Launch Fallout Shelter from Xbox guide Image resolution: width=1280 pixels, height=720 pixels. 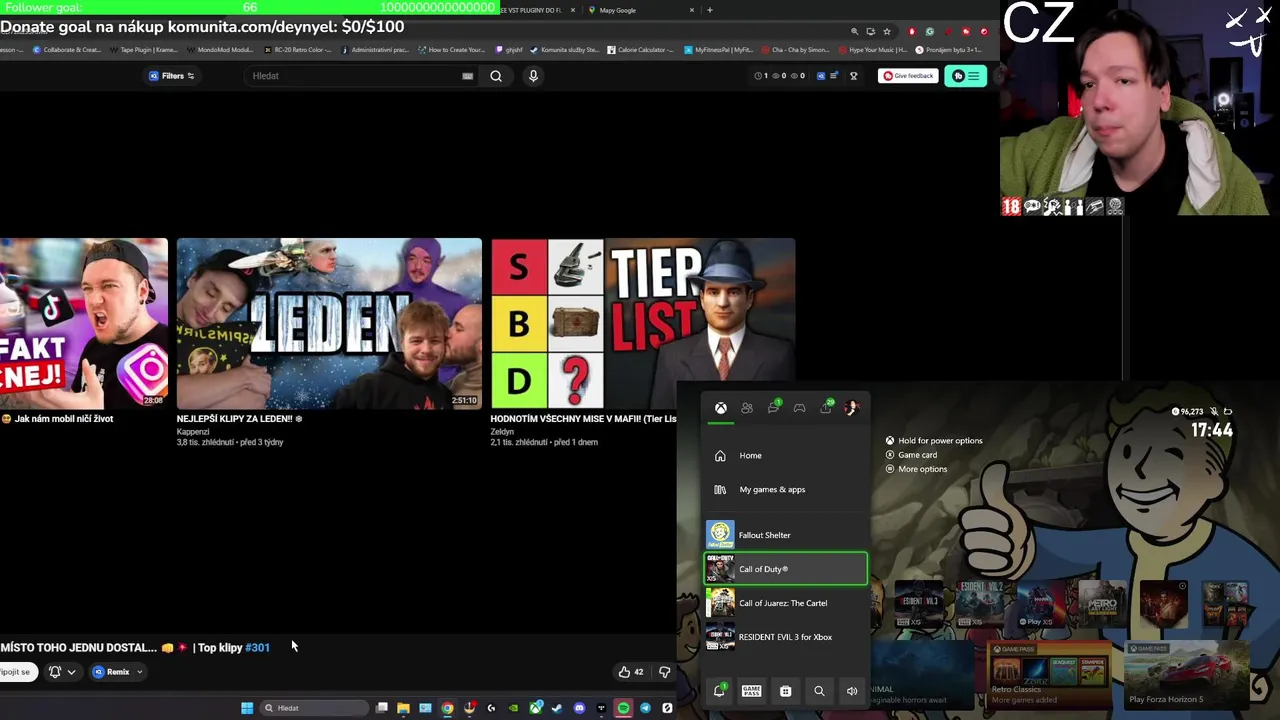pos(786,535)
